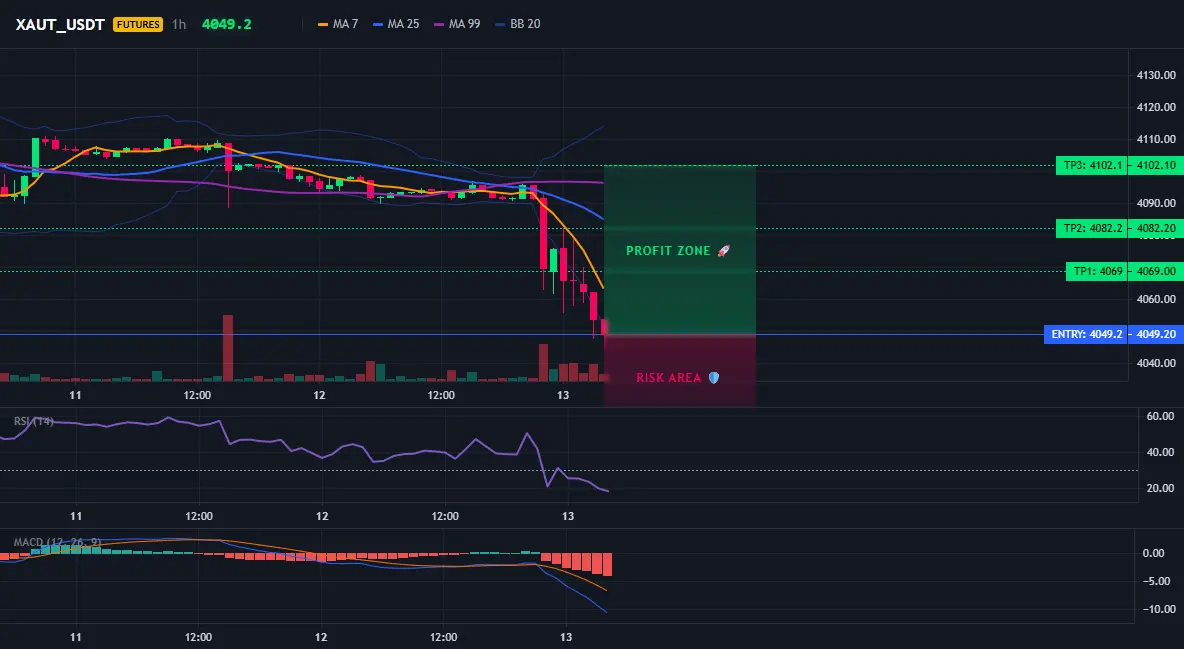Image resolution: width=1184 pixels, height=649 pixels.
Task: Click the MA 25 legend entry
Action: click(396, 24)
